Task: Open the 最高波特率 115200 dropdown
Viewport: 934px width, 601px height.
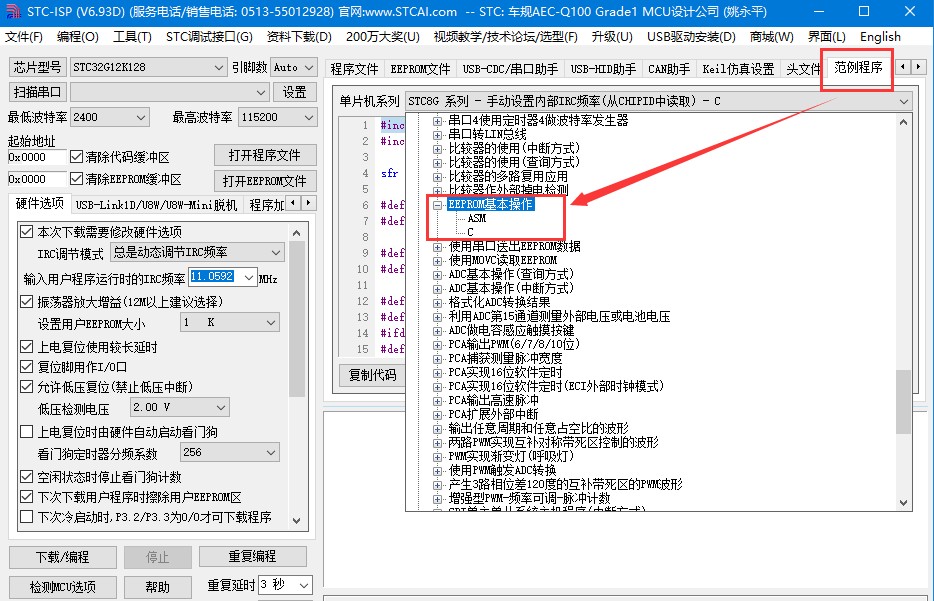Action: click(x=277, y=117)
